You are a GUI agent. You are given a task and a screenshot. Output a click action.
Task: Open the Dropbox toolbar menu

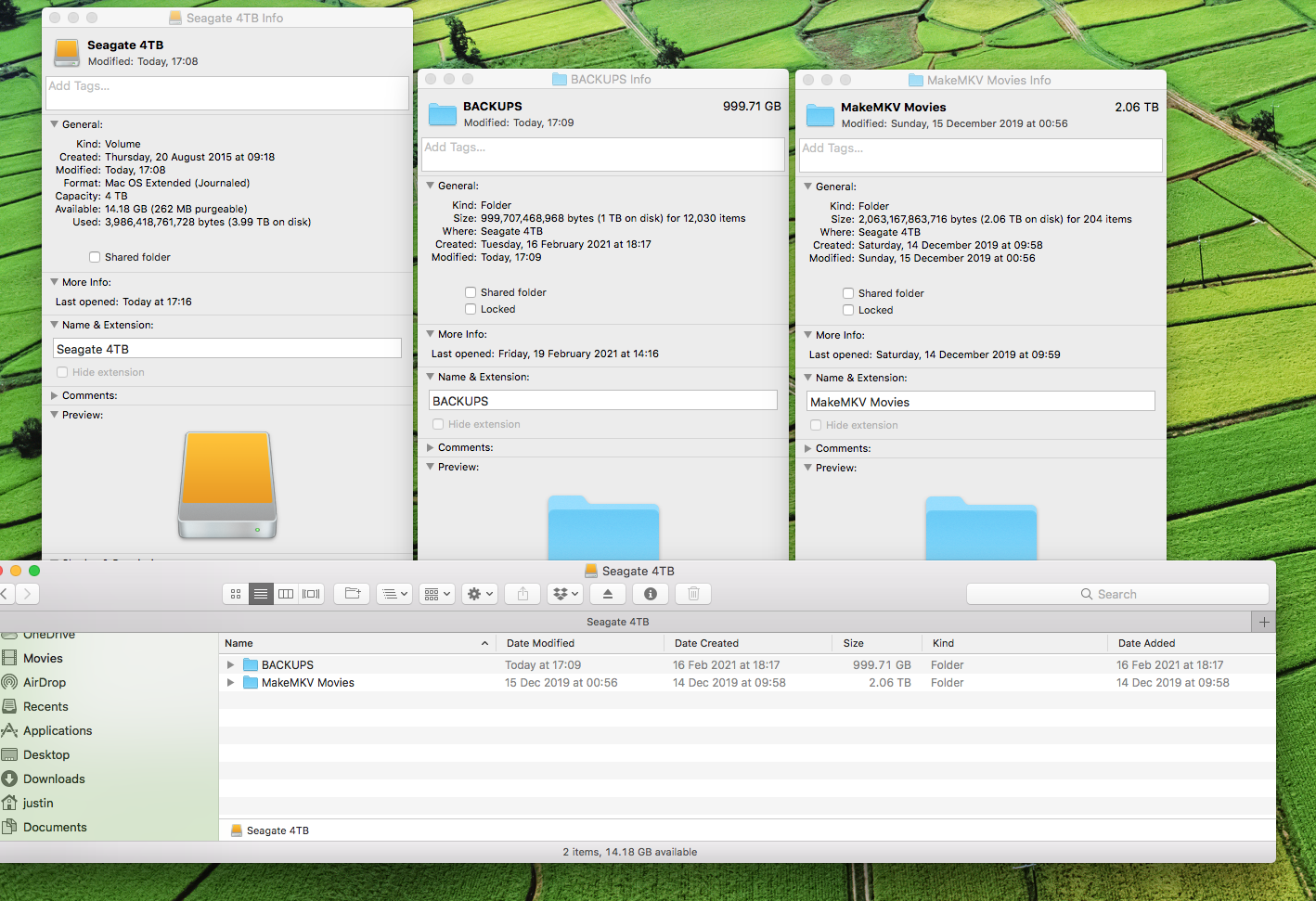pos(565,594)
